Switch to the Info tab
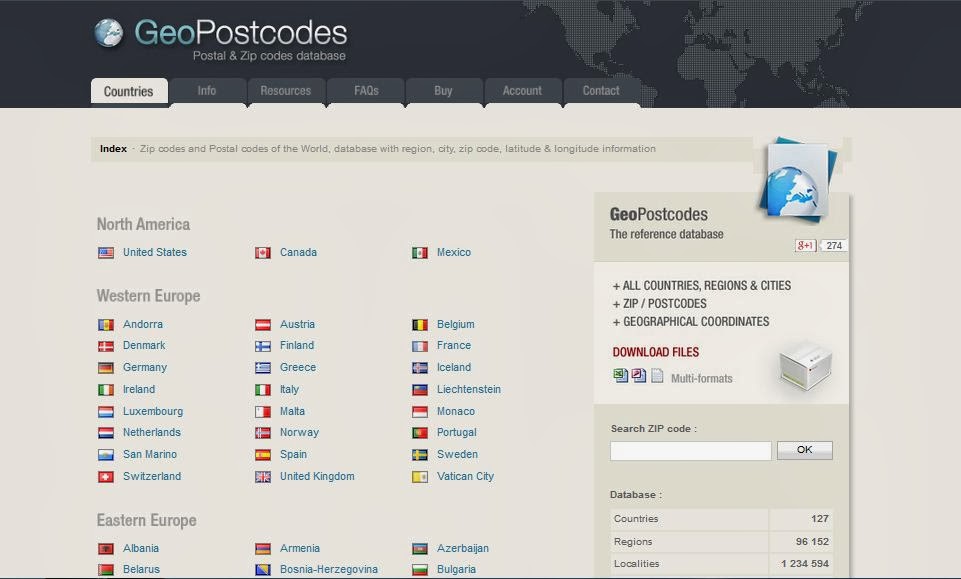The width and height of the screenshot is (961, 579). (x=207, y=91)
